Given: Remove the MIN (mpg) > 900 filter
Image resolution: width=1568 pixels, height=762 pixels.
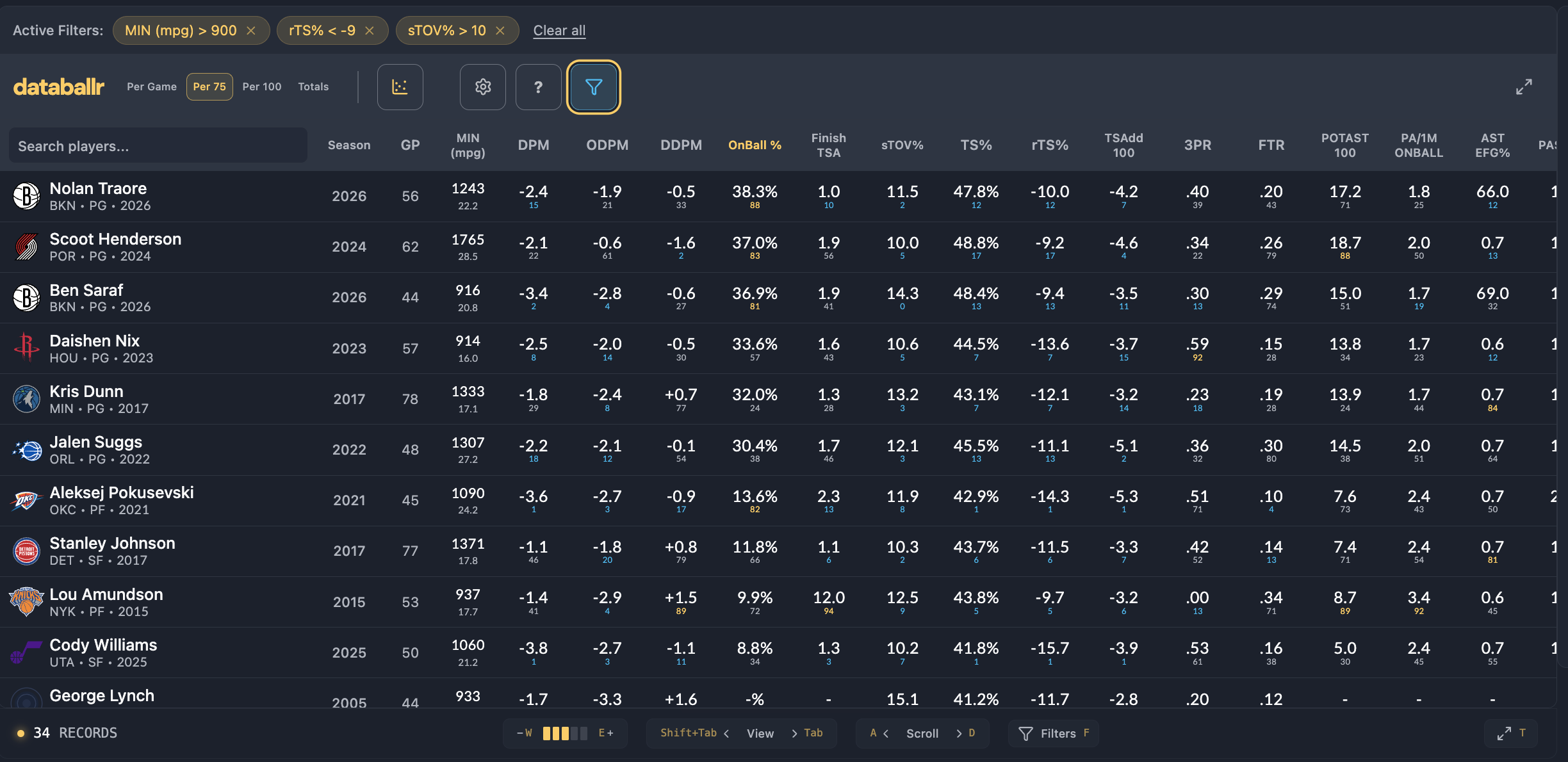Looking at the screenshot, I should click(251, 31).
